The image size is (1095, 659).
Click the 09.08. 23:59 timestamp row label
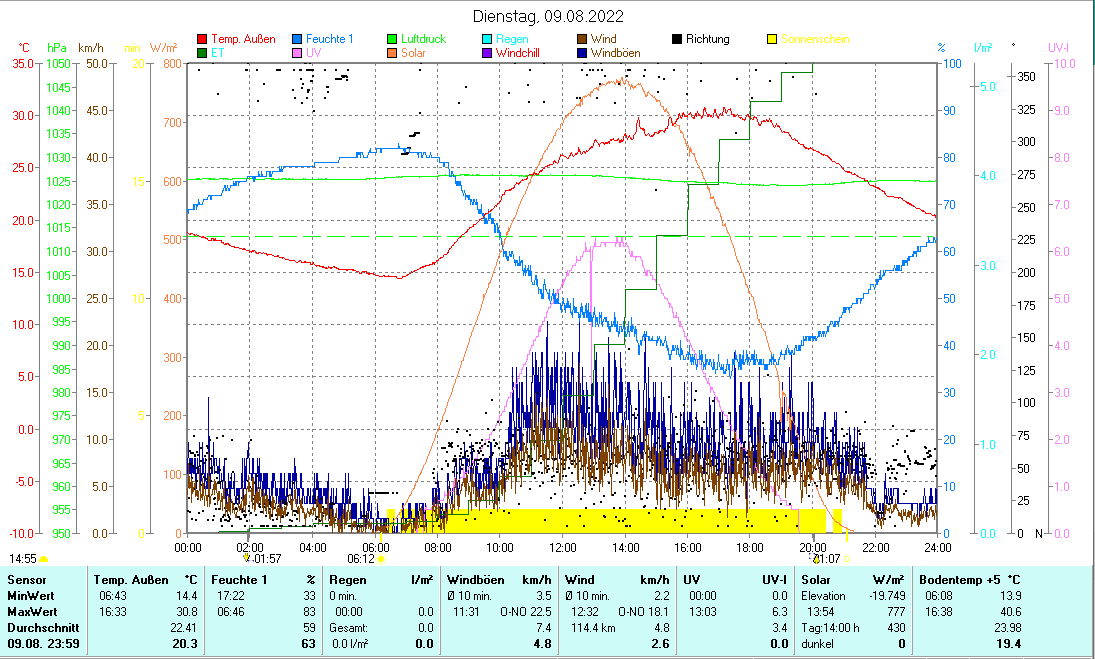(x=43, y=644)
